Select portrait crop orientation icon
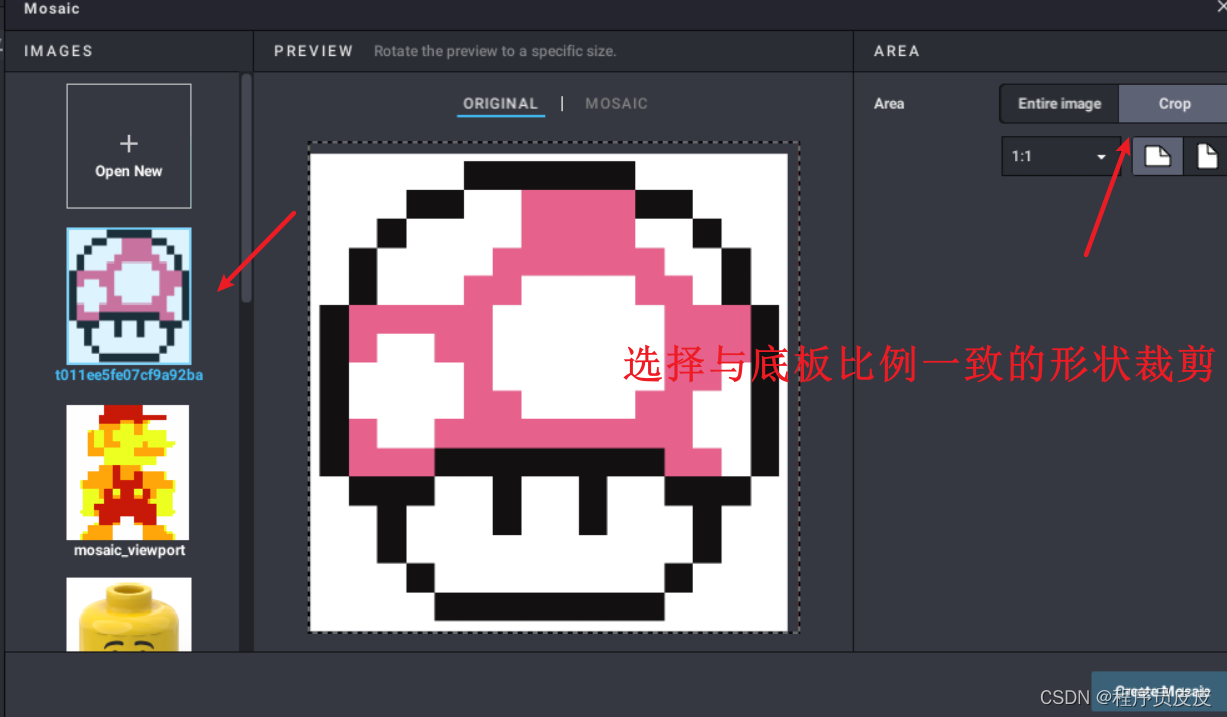 point(1206,157)
